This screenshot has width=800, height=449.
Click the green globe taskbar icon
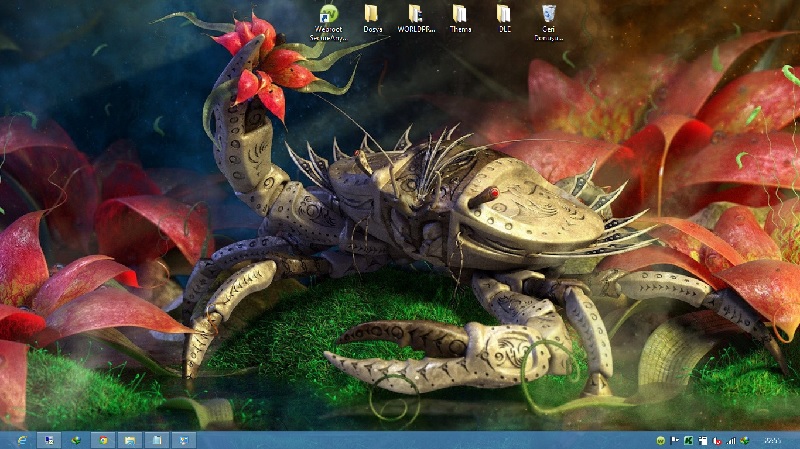75,440
